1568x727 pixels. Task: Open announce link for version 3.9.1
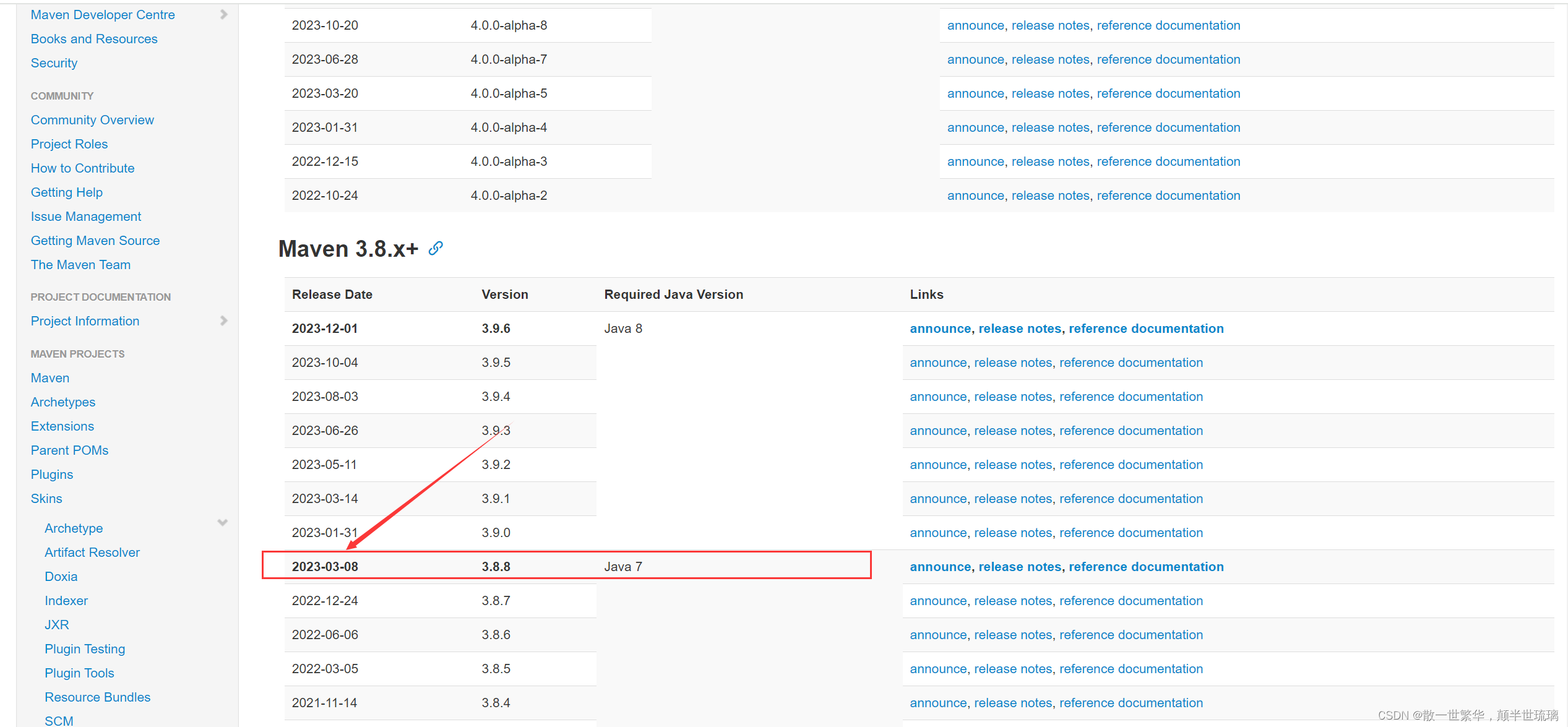point(938,499)
